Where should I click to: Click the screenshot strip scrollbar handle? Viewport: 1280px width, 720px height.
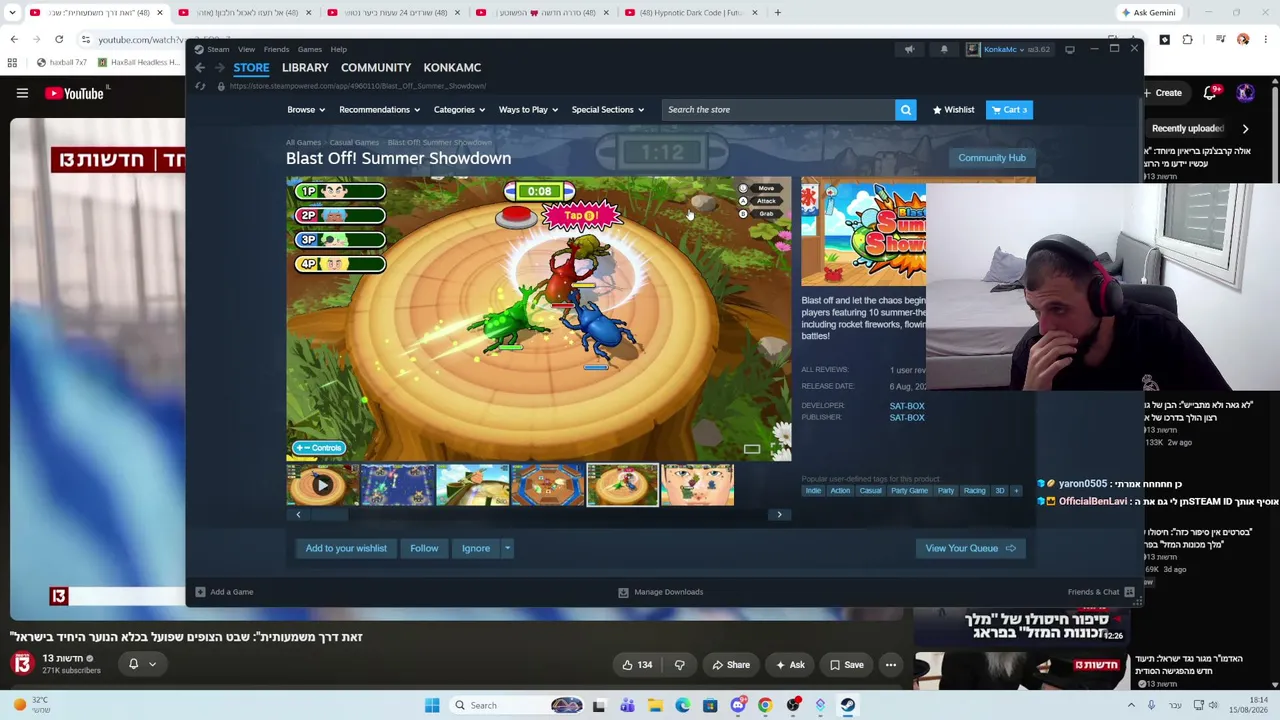point(328,515)
